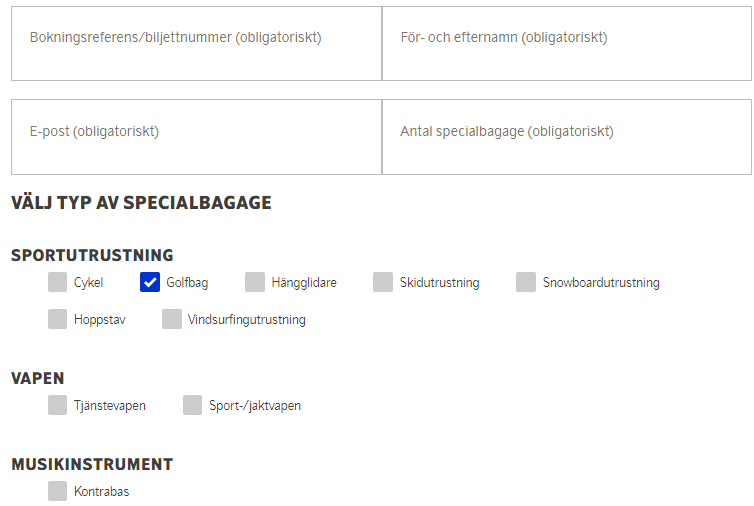
Task: Select the Antal specialbagage field
Action: 566,137
